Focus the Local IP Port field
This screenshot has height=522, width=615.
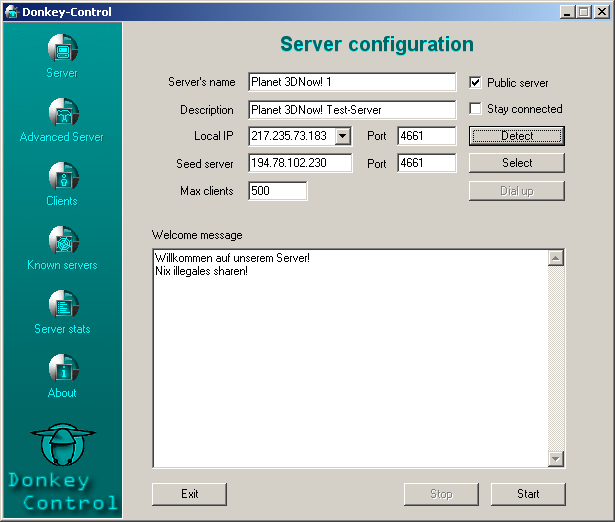[x=427, y=136]
